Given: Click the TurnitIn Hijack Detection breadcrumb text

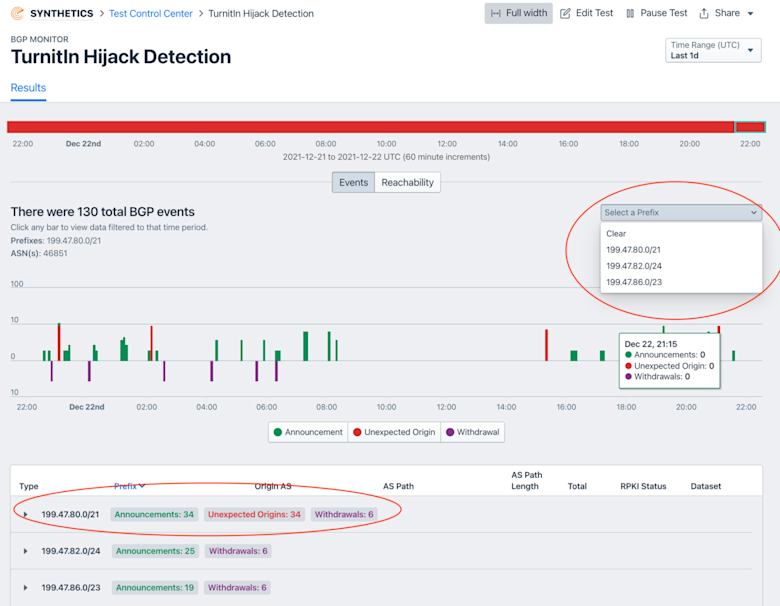Looking at the screenshot, I should point(261,13).
